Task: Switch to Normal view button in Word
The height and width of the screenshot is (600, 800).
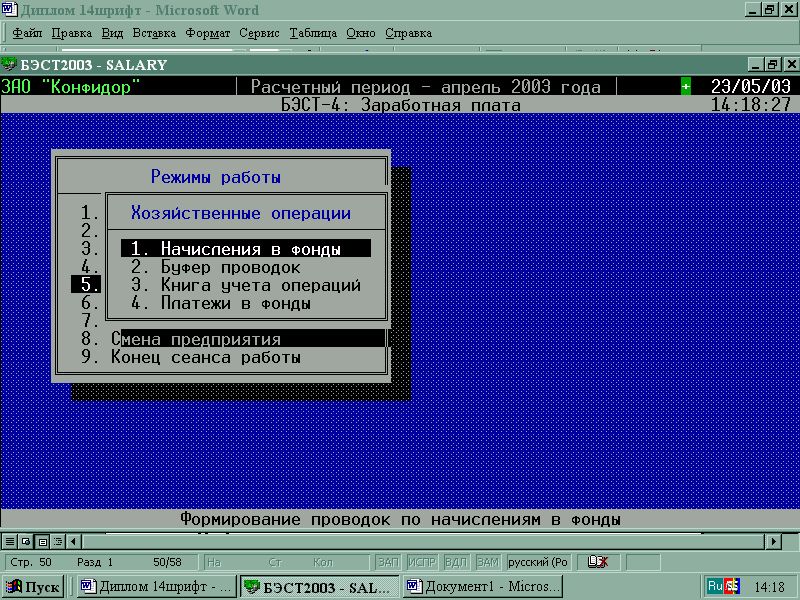Action: click(x=10, y=541)
